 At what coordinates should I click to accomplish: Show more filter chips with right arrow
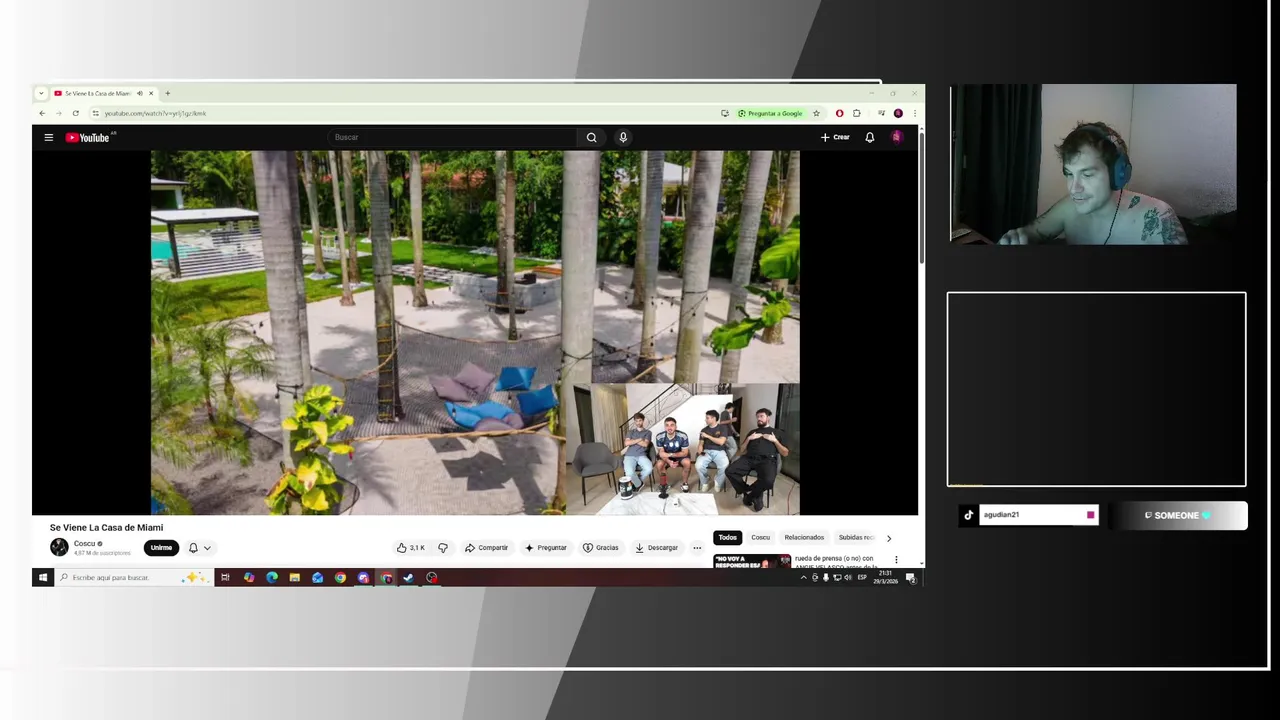889,538
